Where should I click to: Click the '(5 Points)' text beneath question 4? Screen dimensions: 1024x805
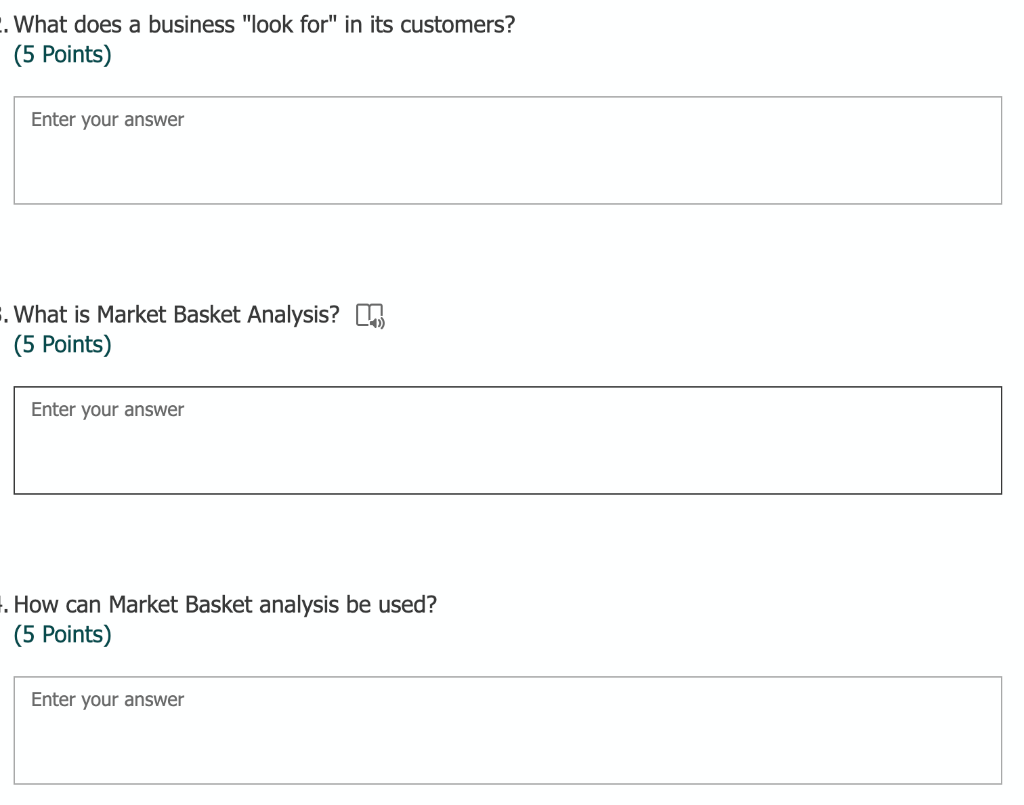point(63,634)
